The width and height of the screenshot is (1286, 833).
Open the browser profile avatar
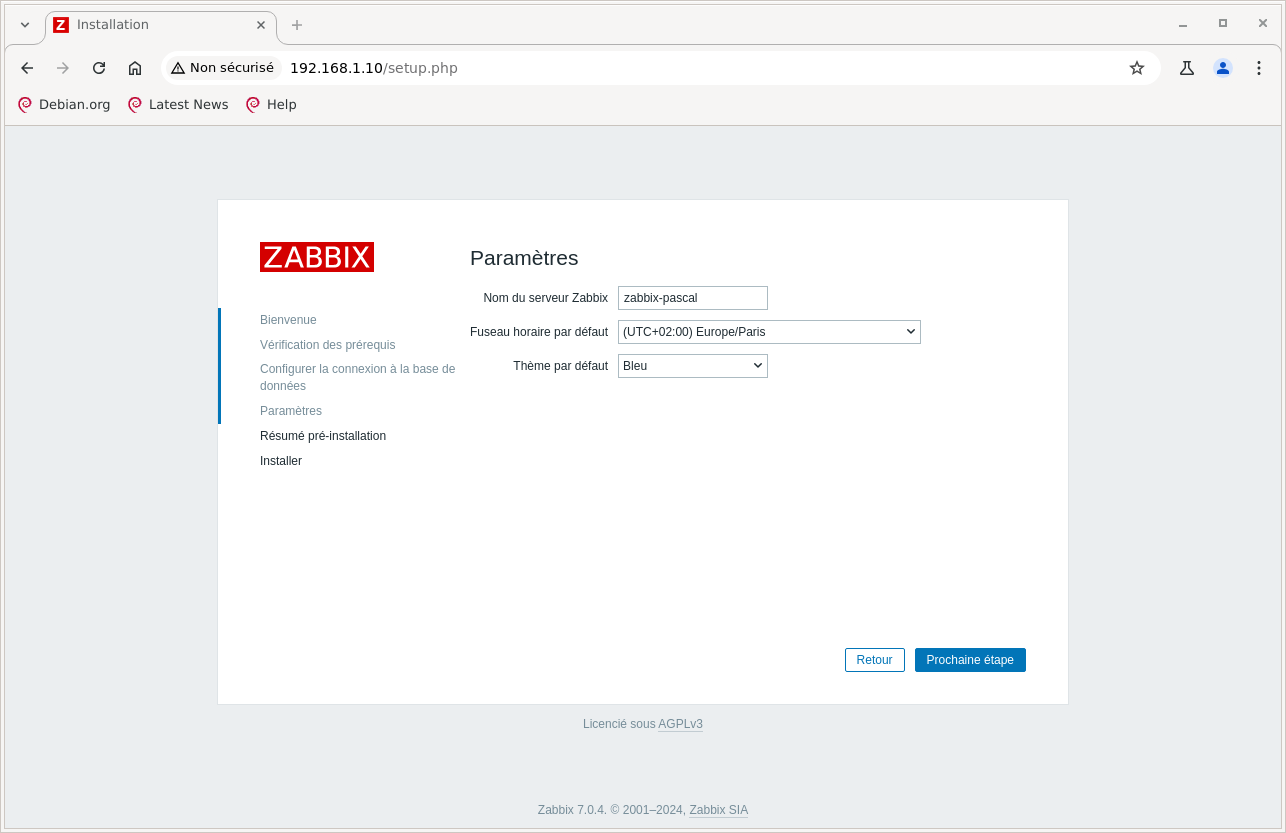coord(1223,68)
